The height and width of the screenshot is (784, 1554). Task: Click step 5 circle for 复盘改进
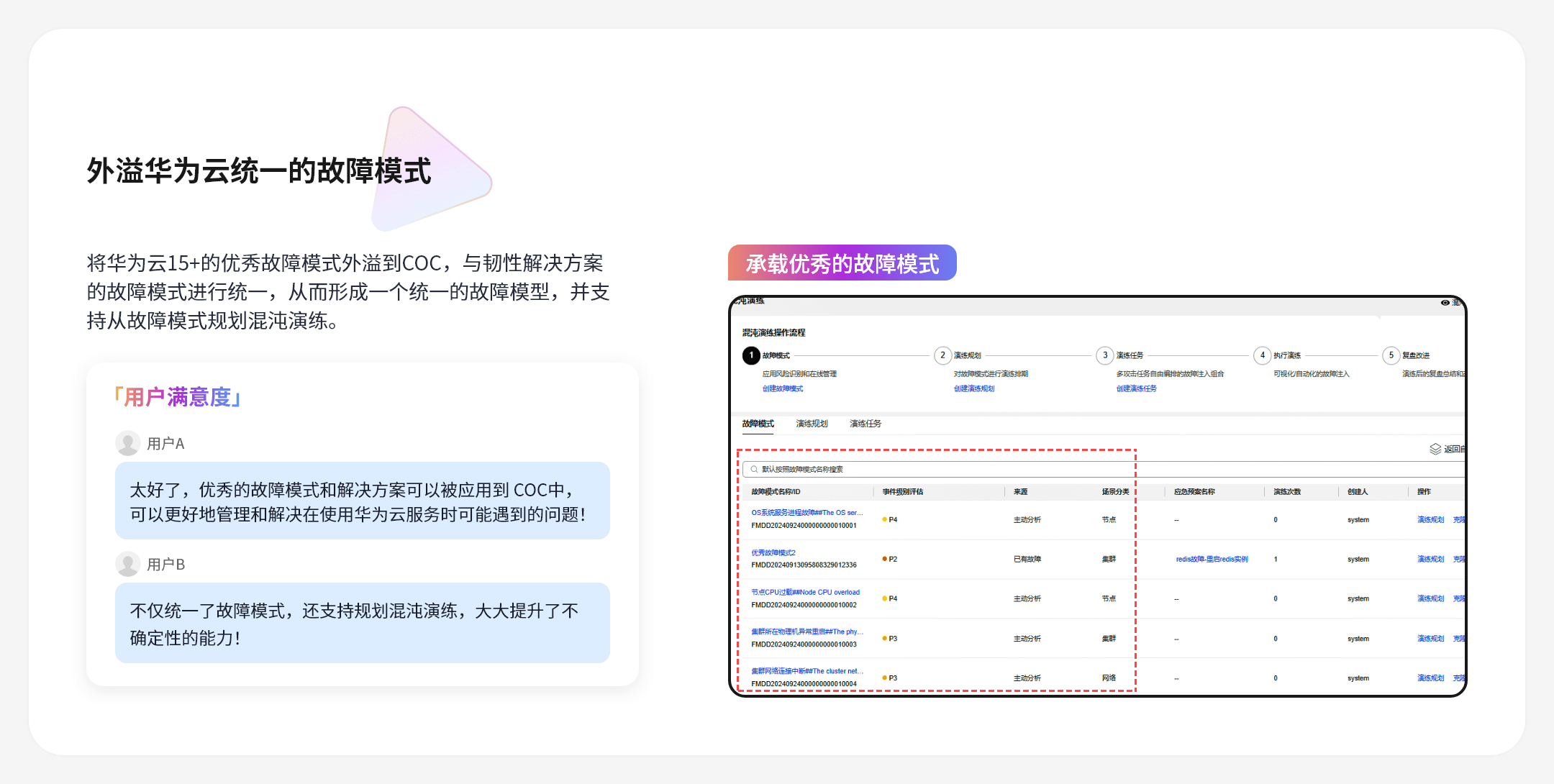[1391, 355]
